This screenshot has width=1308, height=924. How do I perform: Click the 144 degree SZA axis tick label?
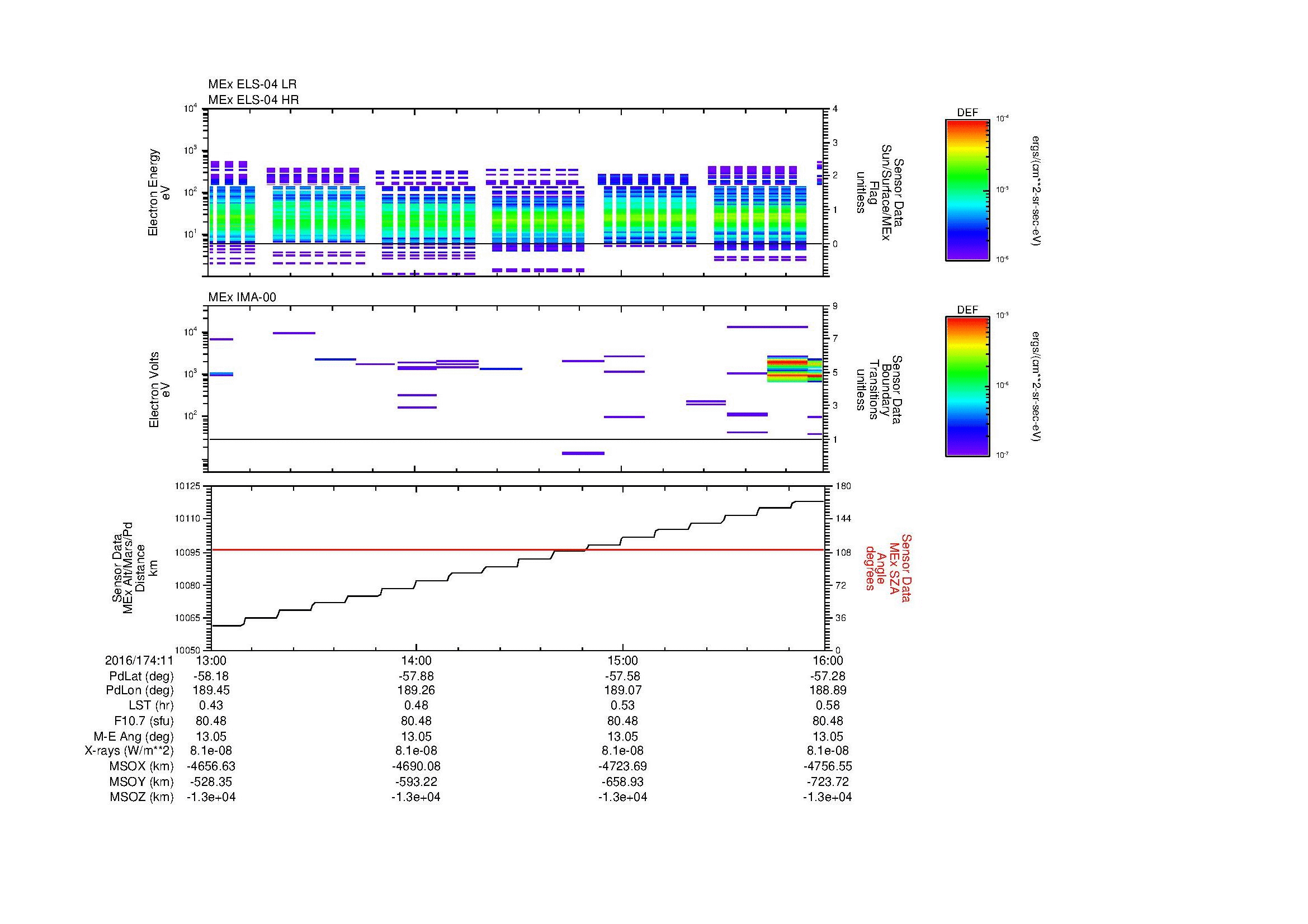tap(843, 519)
